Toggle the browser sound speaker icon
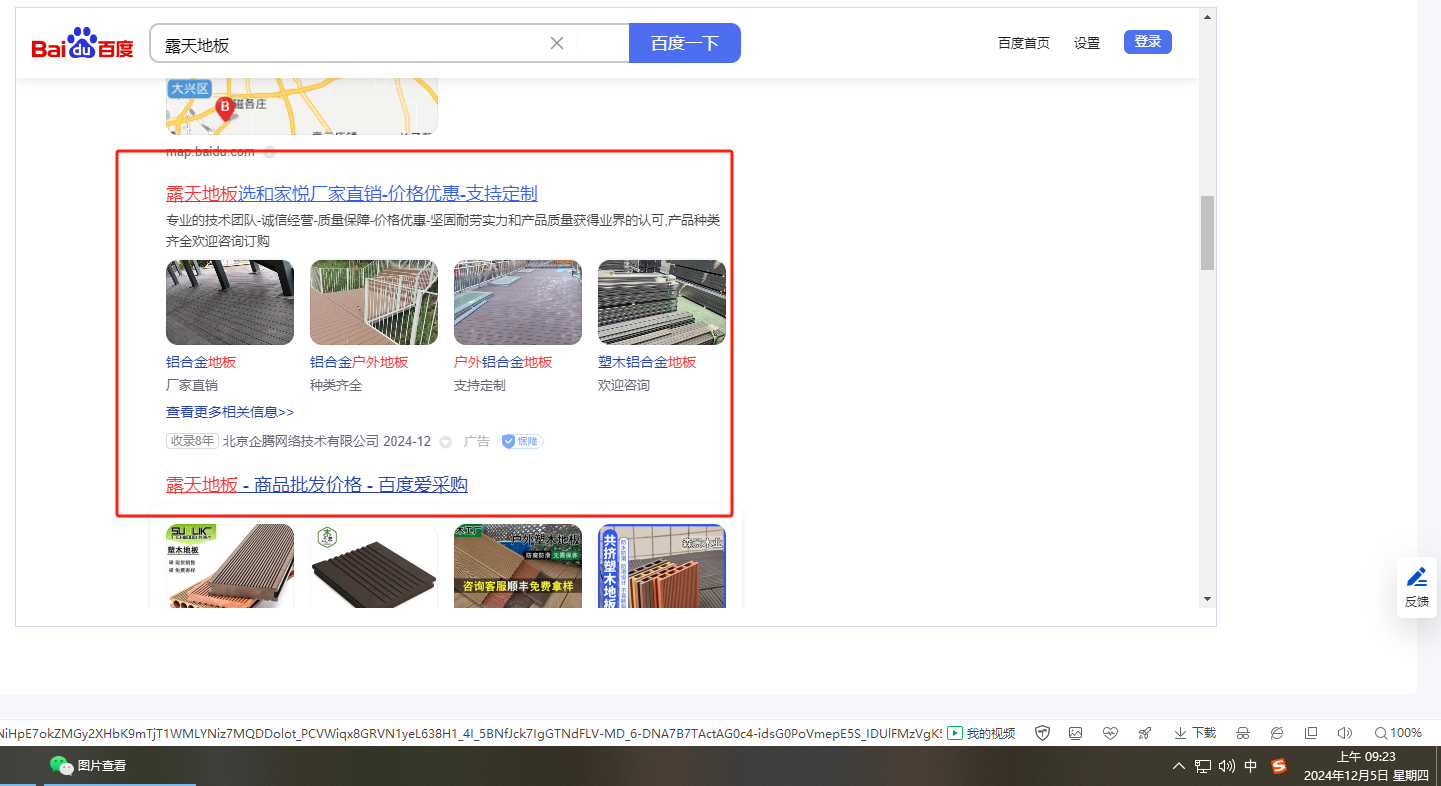This screenshot has width=1441, height=786. coord(1345,733)
